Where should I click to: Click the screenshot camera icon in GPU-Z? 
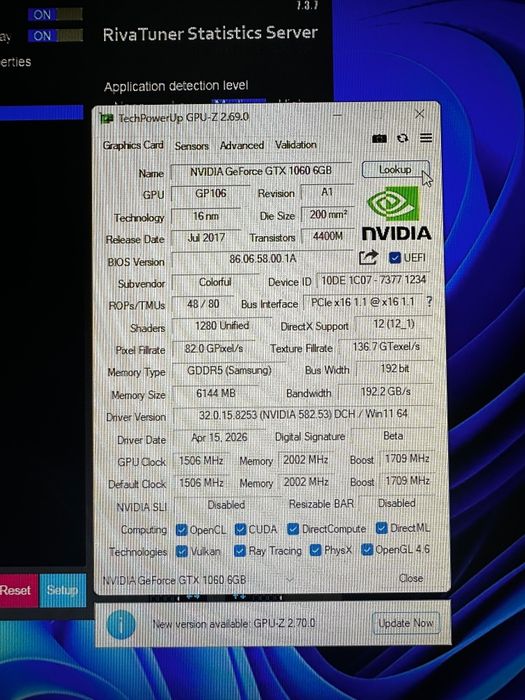tap(379, 139)
